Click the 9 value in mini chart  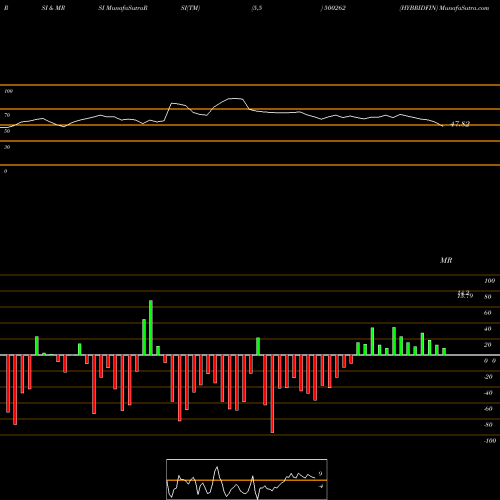[x=320, y=473]
